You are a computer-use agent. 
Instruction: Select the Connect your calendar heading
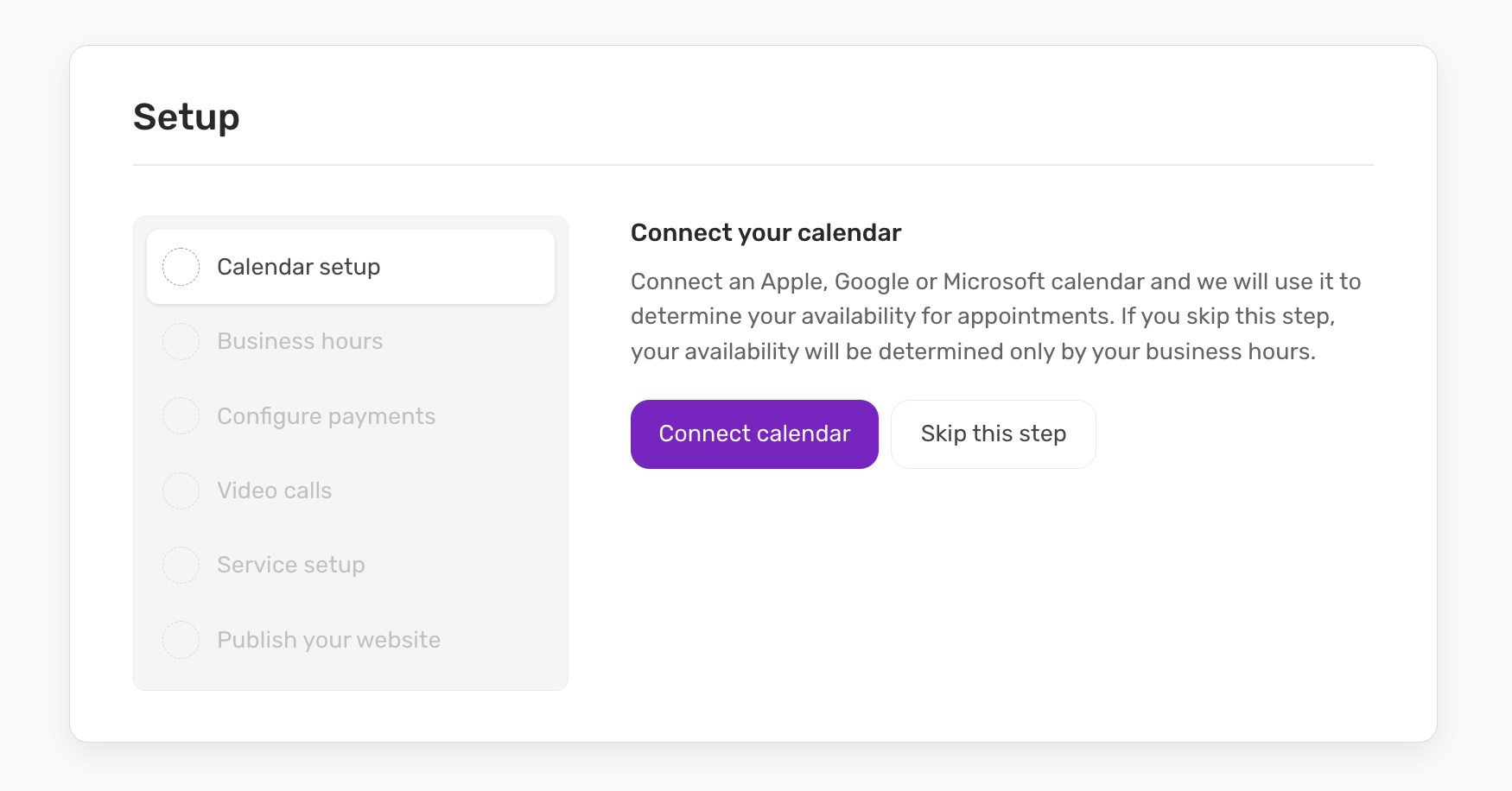coord(766,232)
